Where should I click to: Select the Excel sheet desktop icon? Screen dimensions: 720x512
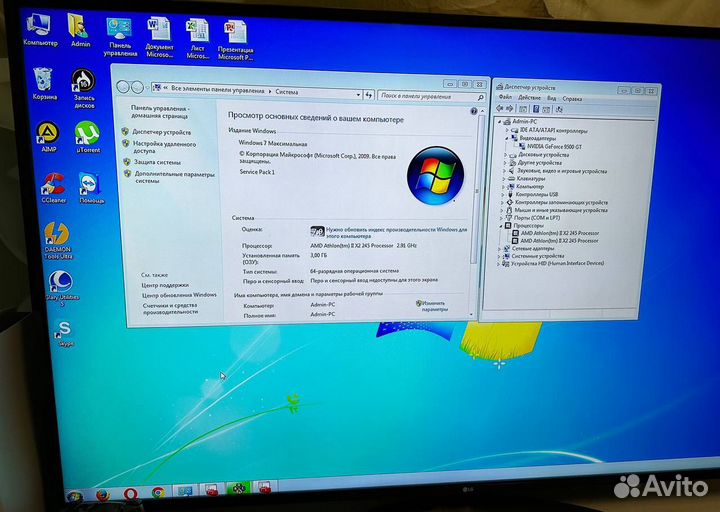[x=197, y=39]
